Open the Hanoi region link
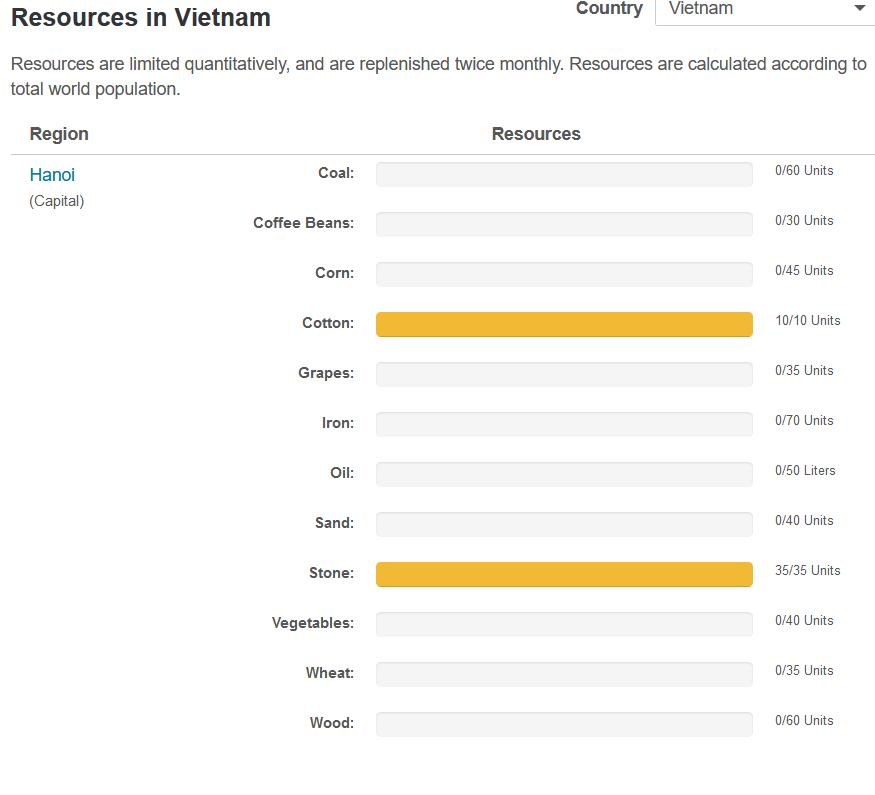 click(52, 175)
